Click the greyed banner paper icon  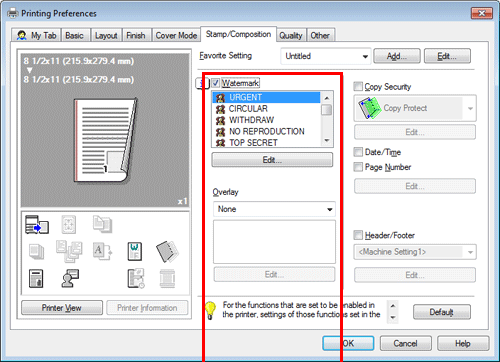pos(167,279)
